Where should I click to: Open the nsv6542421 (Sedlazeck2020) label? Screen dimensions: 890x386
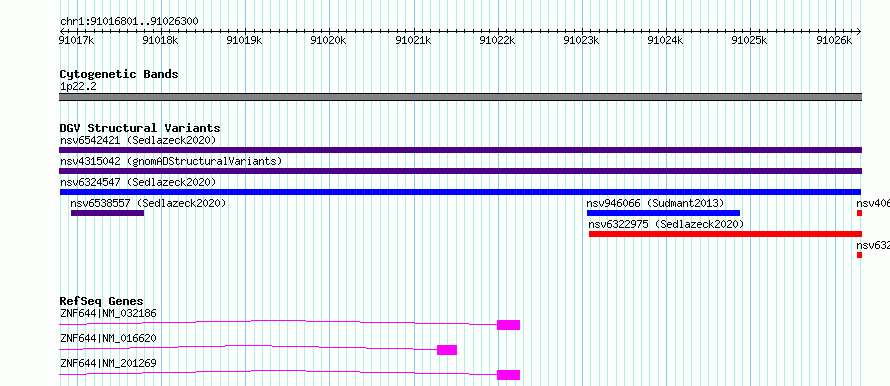pyautogui.click(x=138, y=140)
